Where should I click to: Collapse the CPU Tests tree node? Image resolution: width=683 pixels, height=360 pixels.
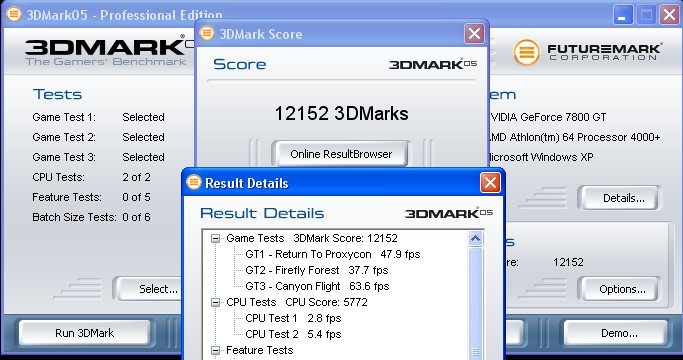point(215,302)
